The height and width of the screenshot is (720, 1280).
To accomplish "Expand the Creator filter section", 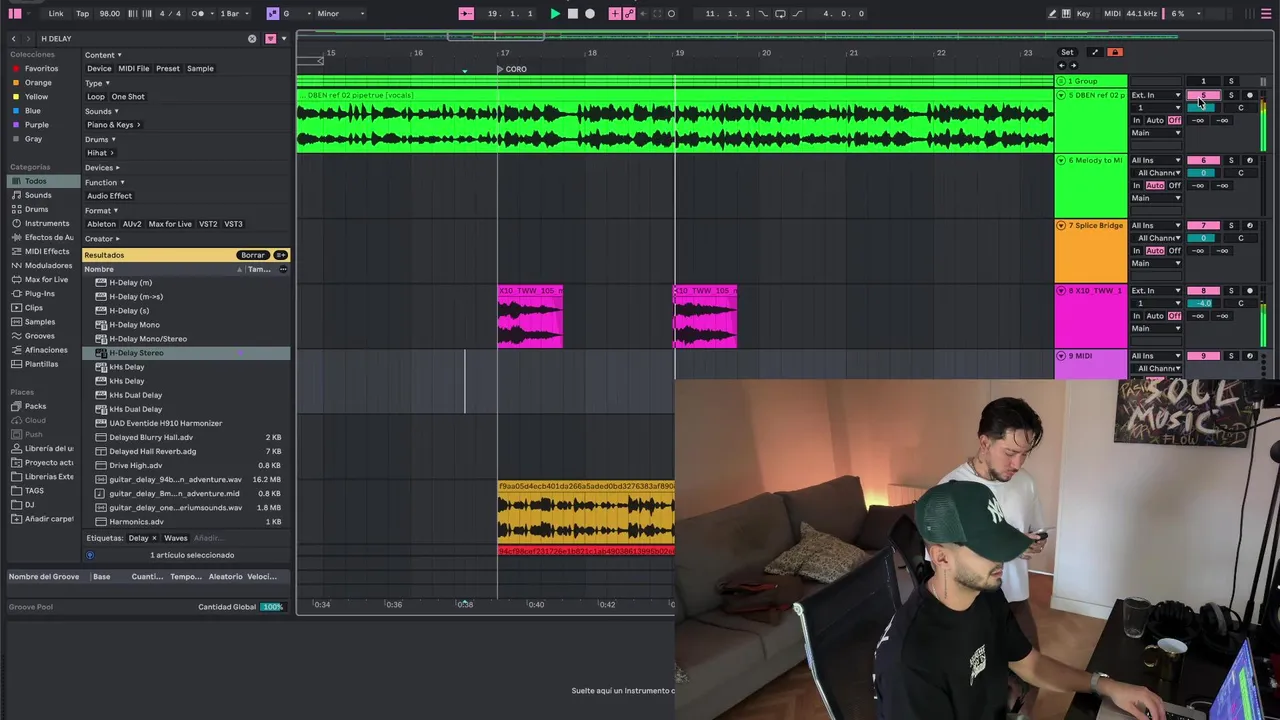I will (102, 238).
